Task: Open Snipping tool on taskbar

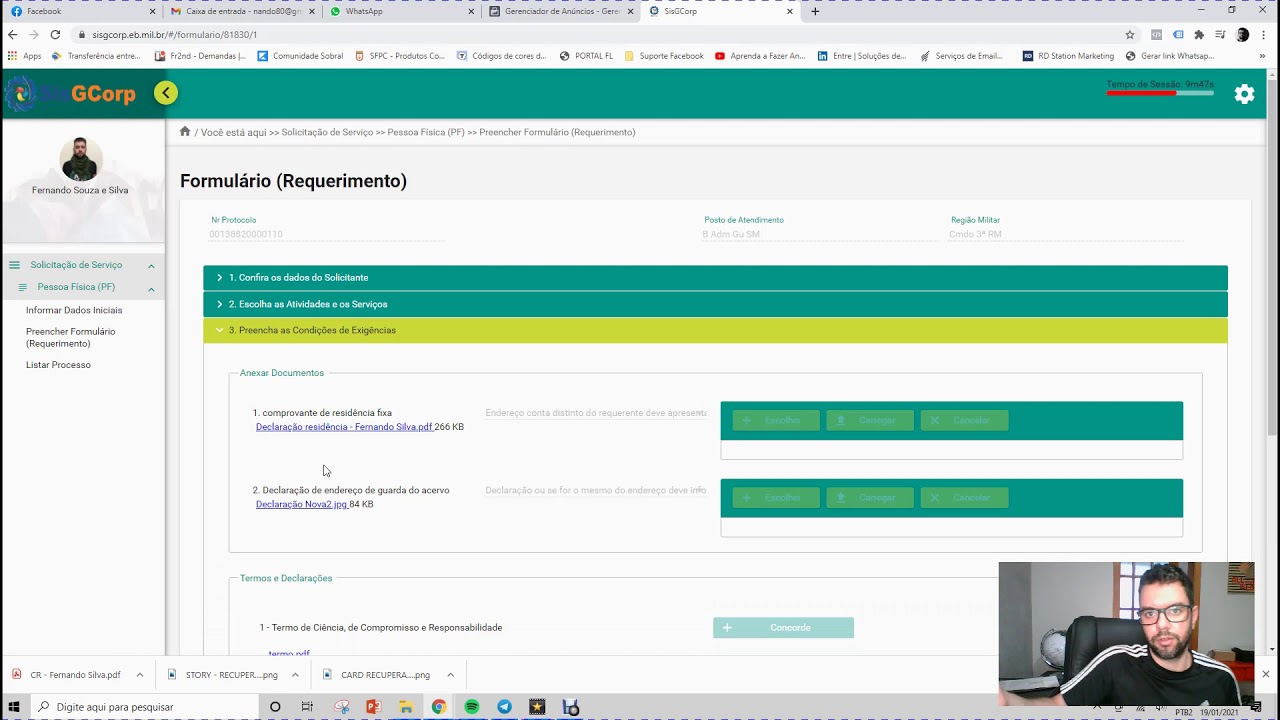Action: click(341, 707)
